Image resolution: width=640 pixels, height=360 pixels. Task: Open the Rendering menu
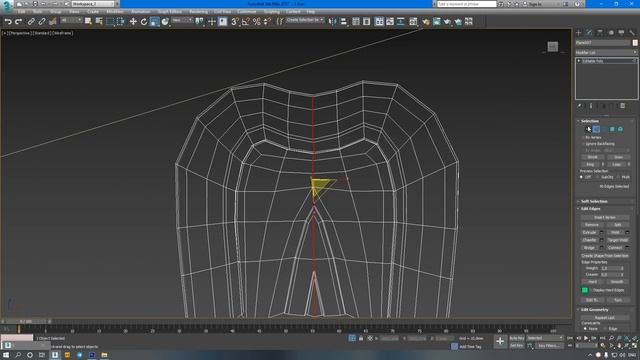pos(198,12)
